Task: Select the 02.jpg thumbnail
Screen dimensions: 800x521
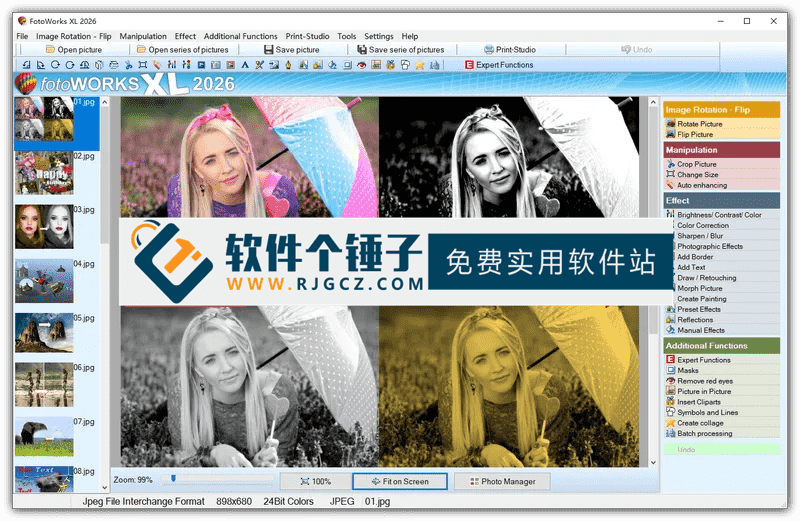Action: click(x=44, y=173)
